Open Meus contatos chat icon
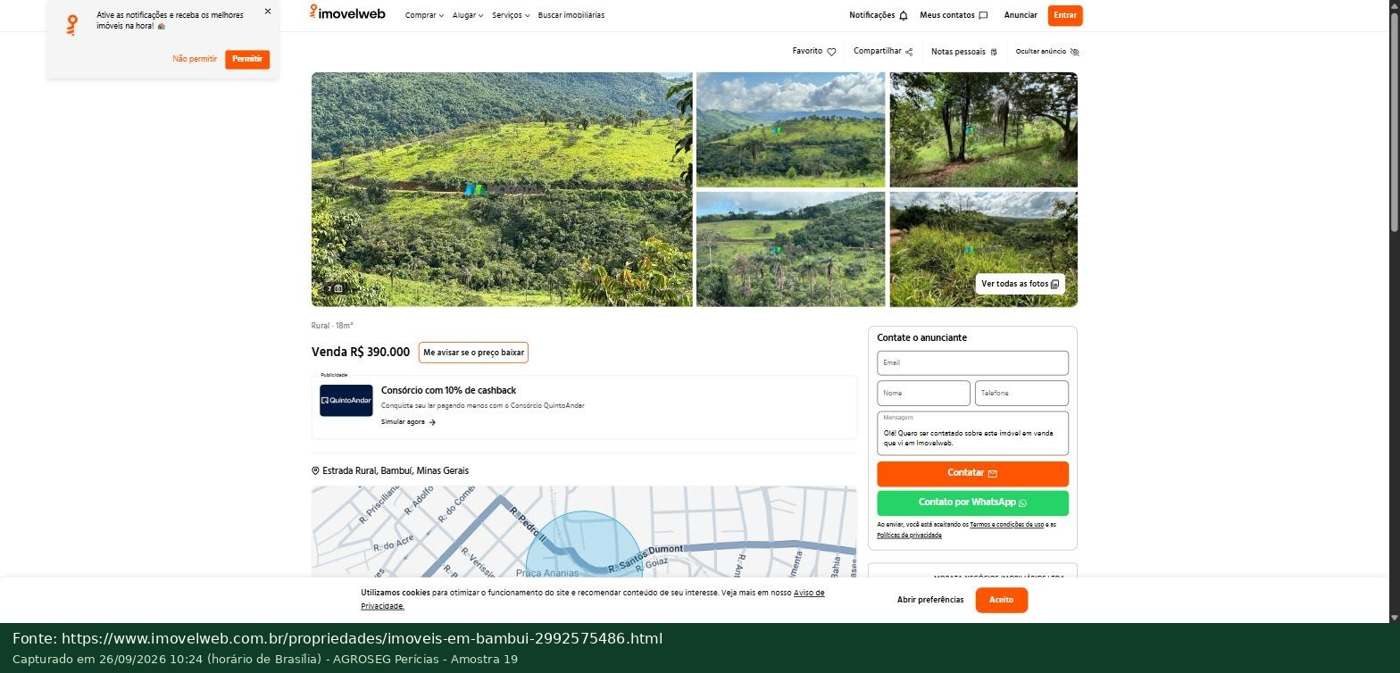 (x=983, y=15)
